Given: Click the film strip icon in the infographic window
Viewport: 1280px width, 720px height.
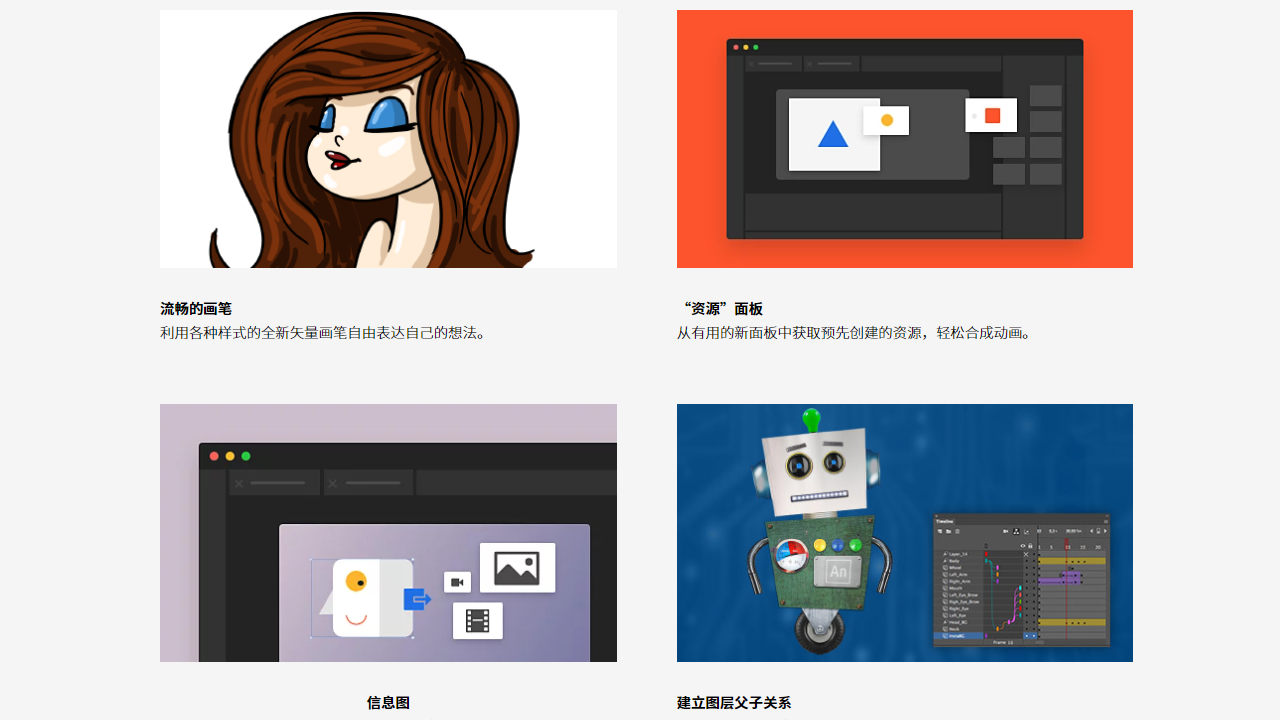Looking at the screenshot, I should (478, 620).
